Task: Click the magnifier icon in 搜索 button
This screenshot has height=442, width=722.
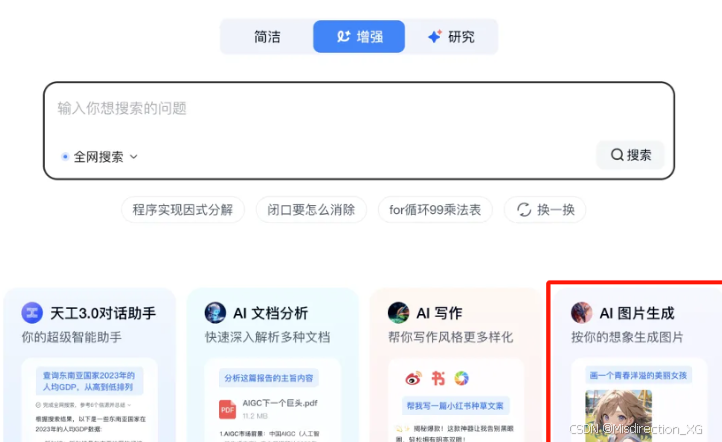Action: (x=617, y=155)
